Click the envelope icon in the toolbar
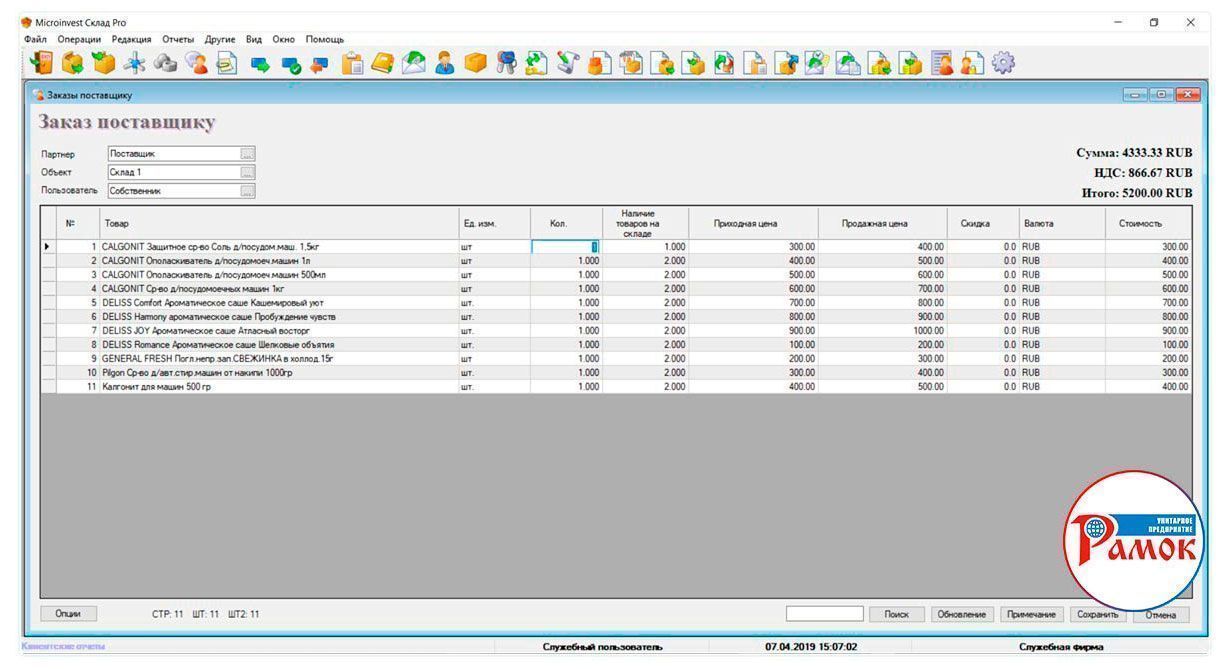The width and height of the screenshot is (1230, 669). (x=414, y=64)
